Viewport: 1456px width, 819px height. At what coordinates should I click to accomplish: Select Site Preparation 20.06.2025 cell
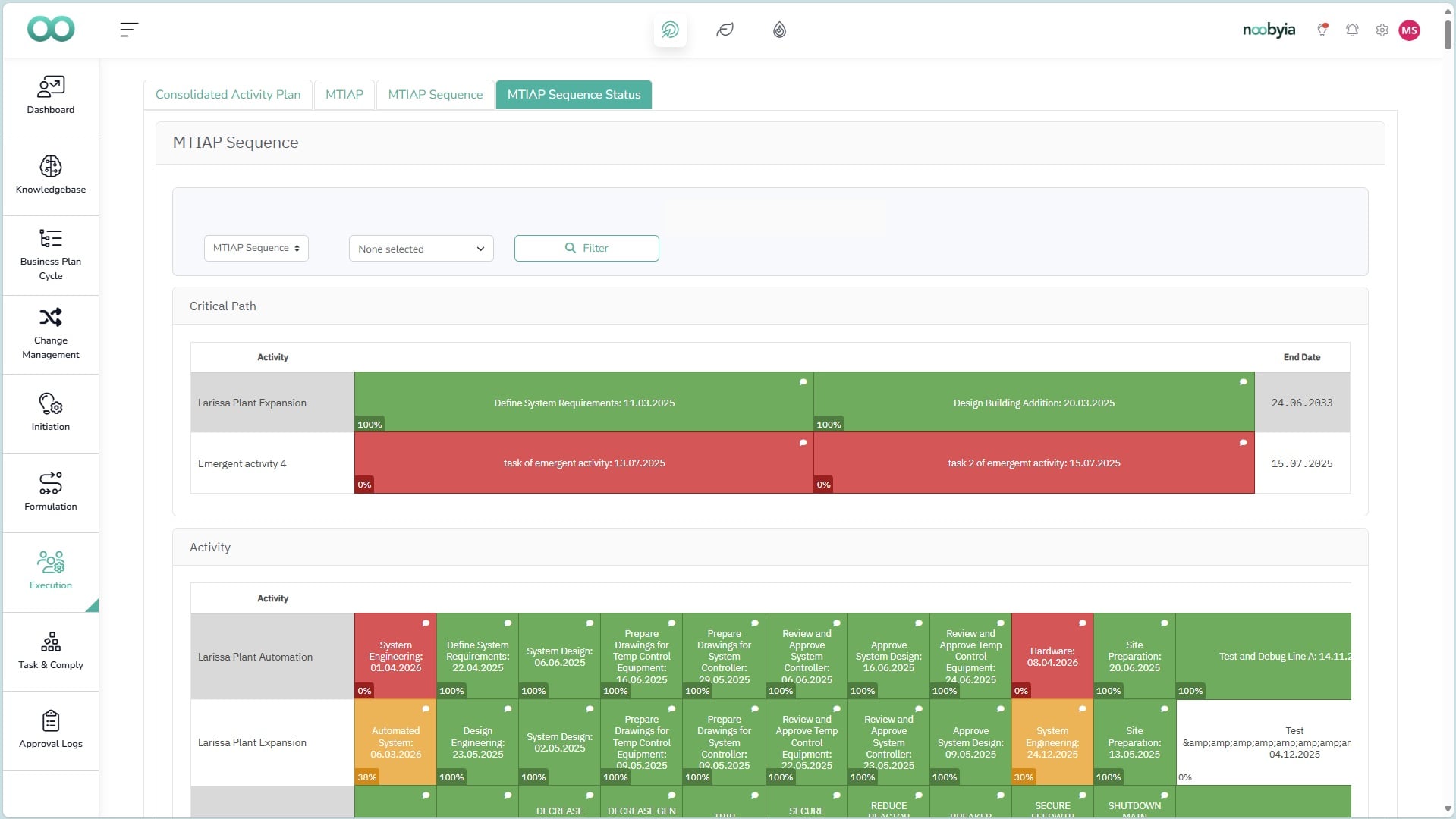pyautogui.click(x=1134, y=657)
